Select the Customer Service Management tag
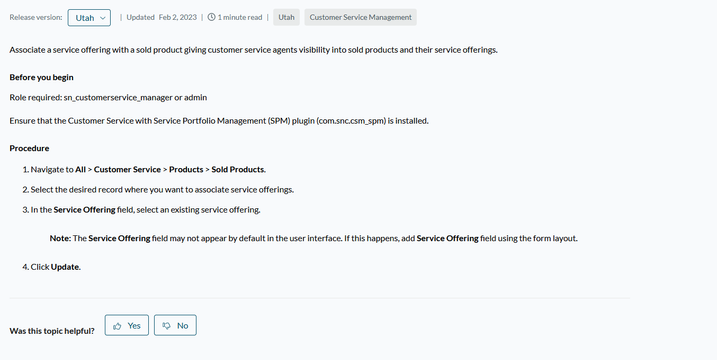The image size is (717, 360). pos(360,17)
